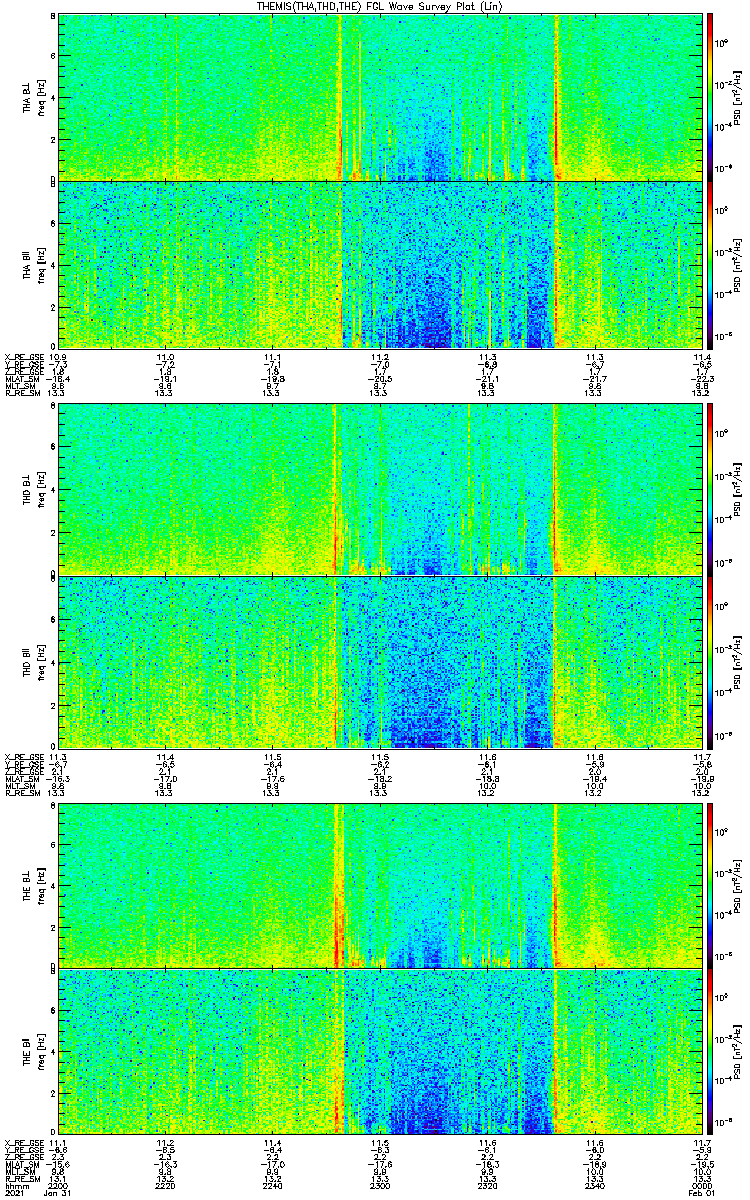Click 'R_RE_SM' row label under THA panels
The image size is (750, 1200).
[21, 394]
